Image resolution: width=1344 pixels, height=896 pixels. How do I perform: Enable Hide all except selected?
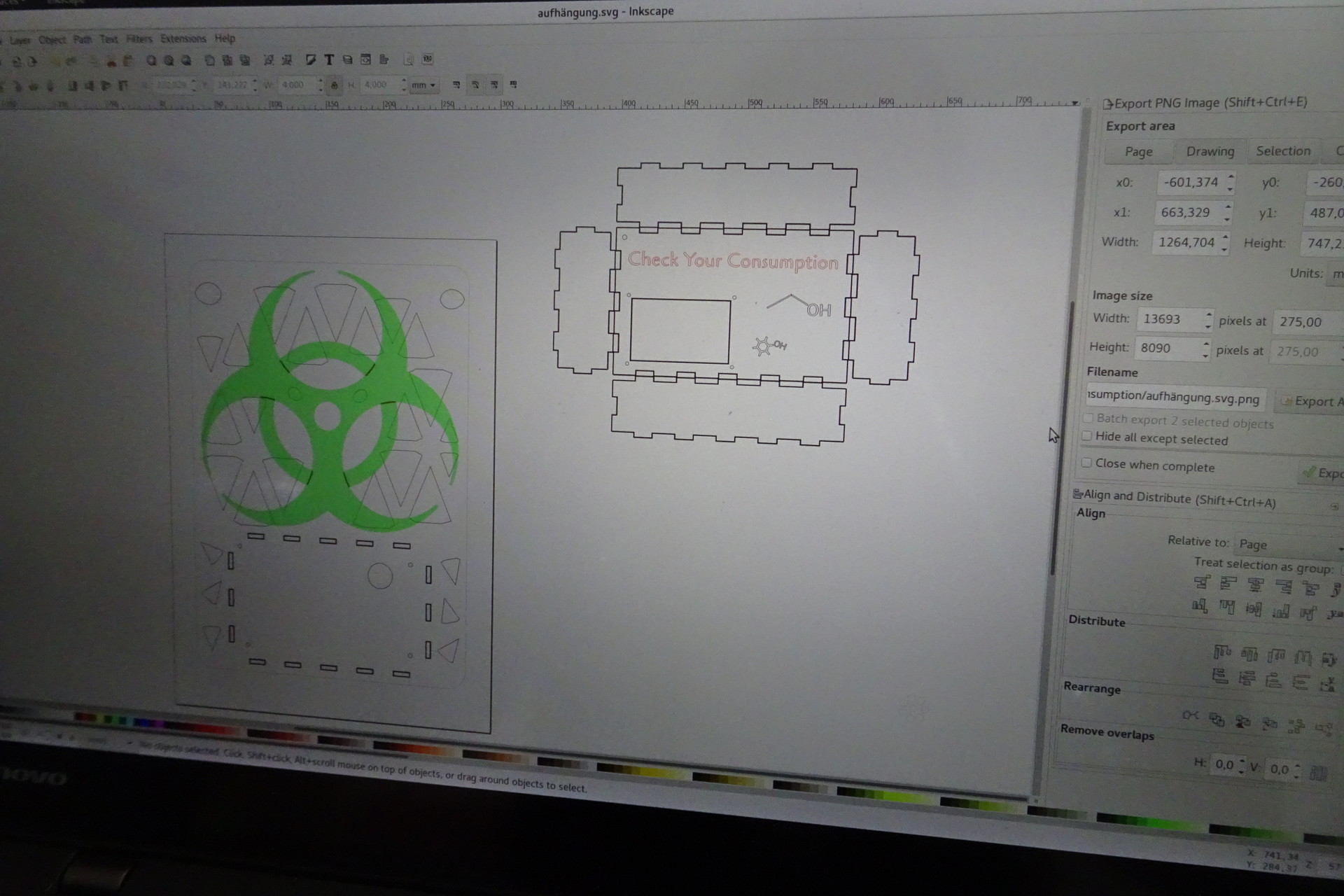click(1086, 436)
